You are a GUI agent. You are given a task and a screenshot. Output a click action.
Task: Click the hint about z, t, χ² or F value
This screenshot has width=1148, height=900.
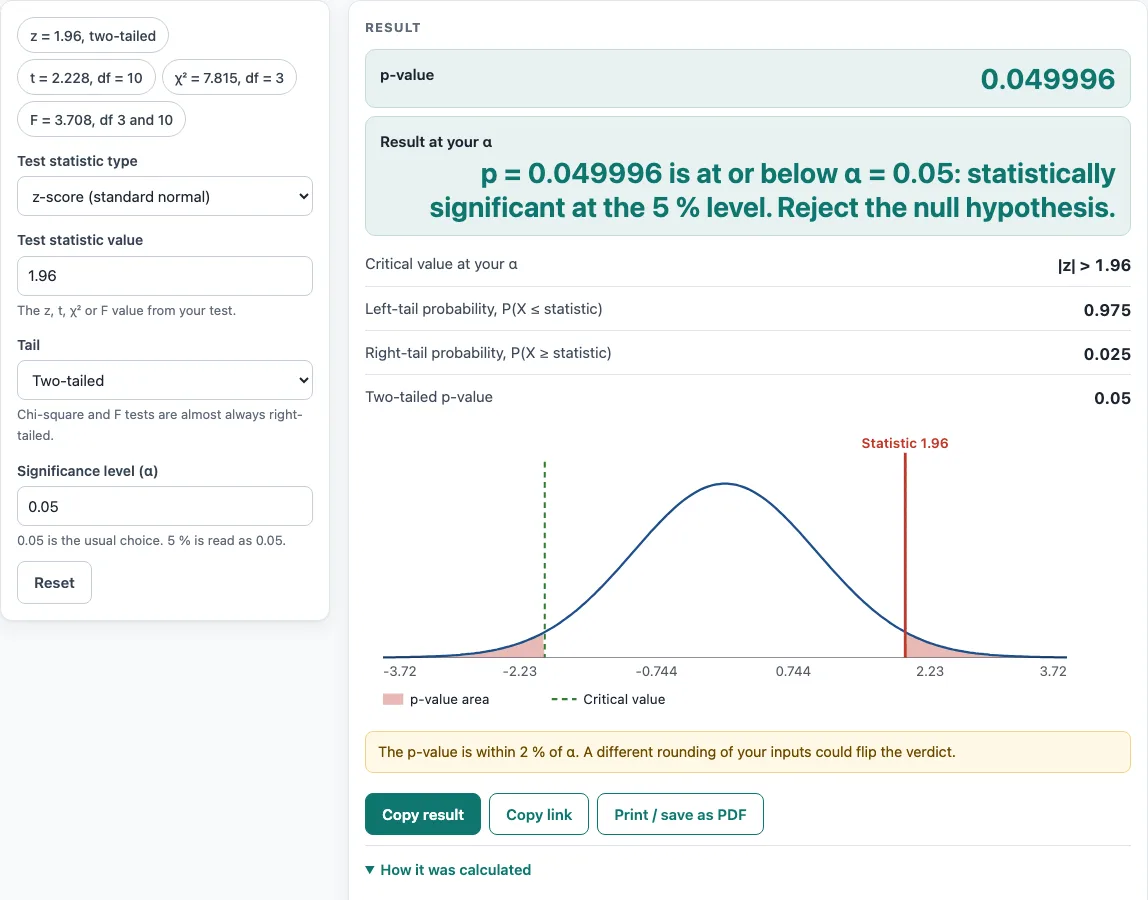[127, 310]
